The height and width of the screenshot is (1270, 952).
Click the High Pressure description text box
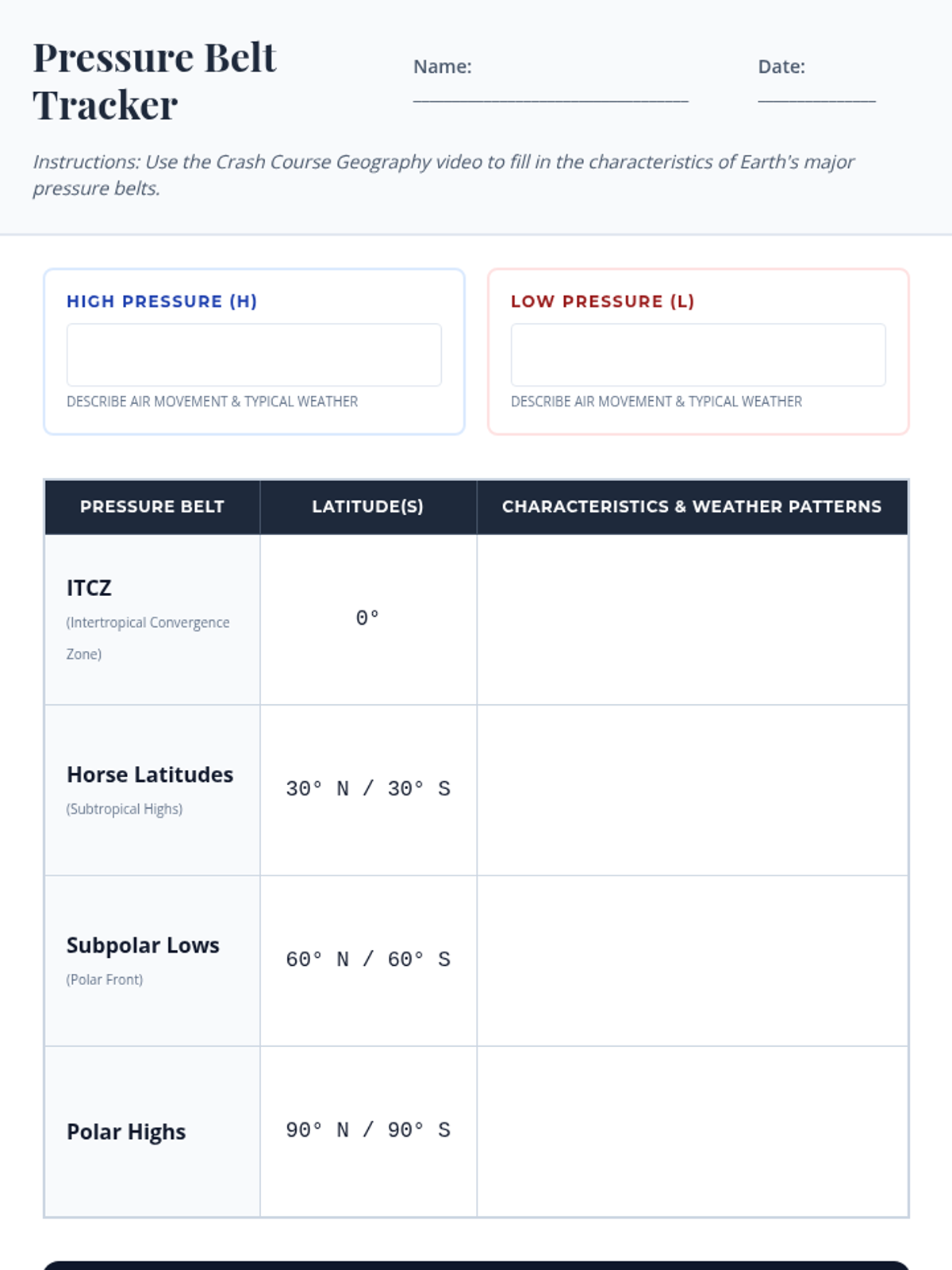pyautogui.click(x=254, y=355)
